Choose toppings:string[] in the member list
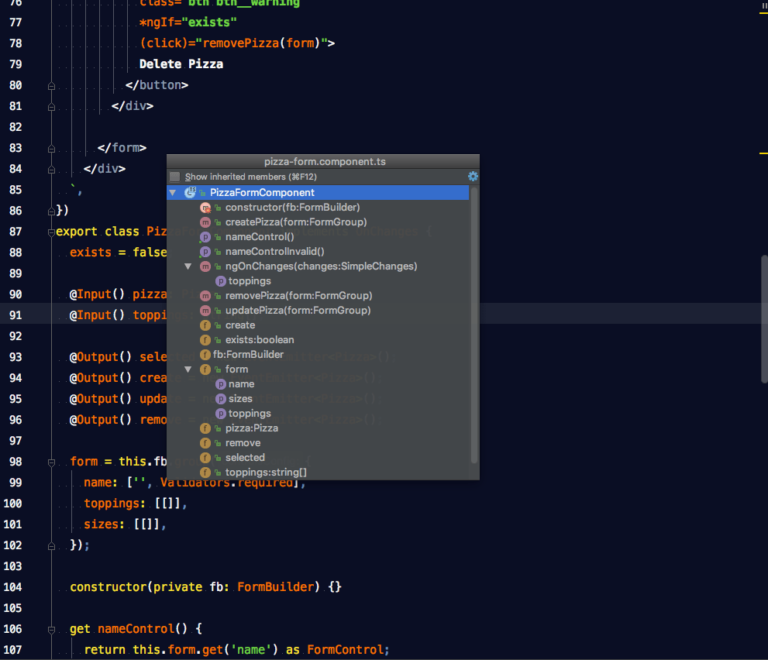Viewport: 768px width, 660px height. (x=265, y=472)
